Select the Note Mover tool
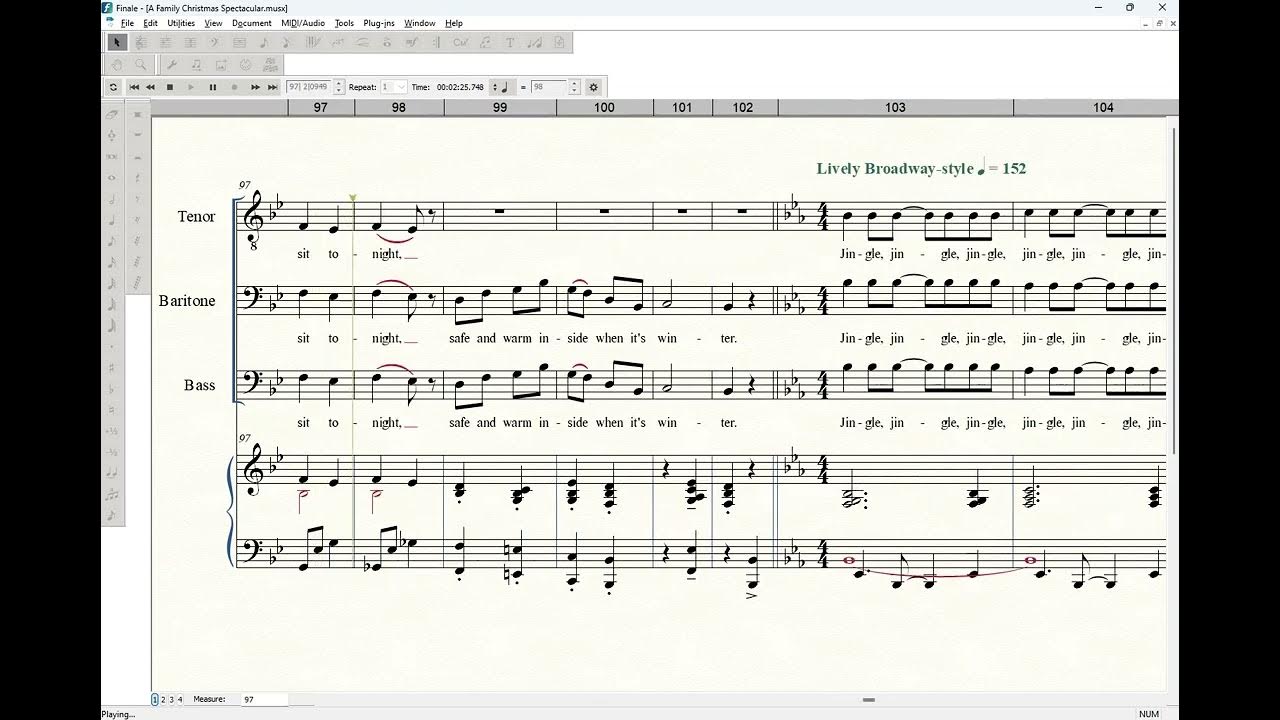 click(196, 65)
